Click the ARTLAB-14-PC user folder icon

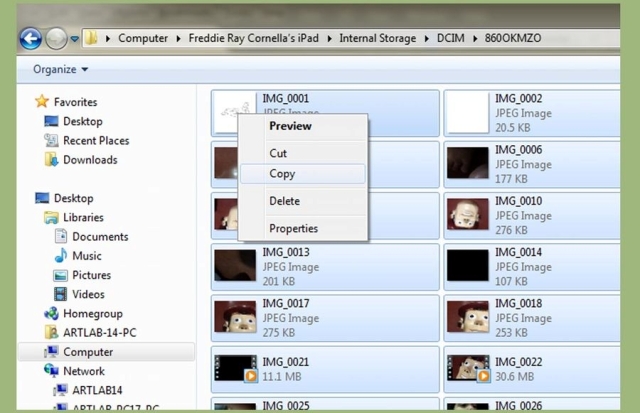[51, 332]
